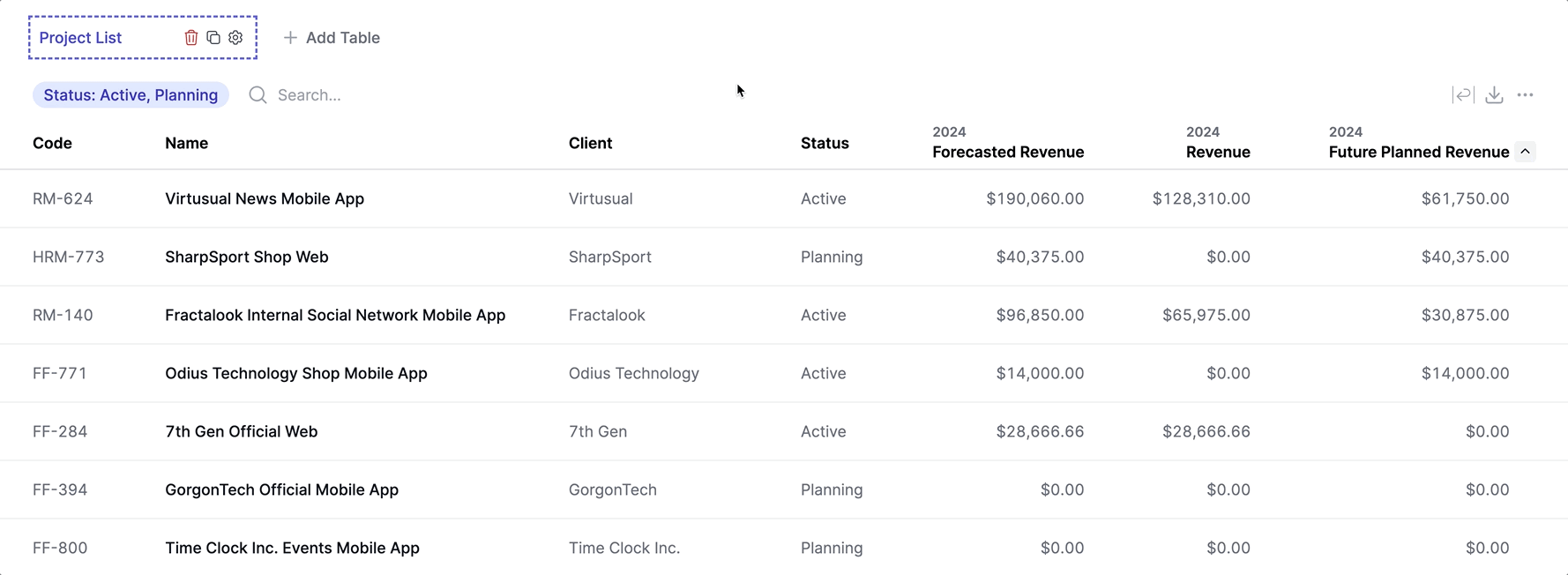This screenshot has height=575, width=1568.
Task: Delete the Project List table via trash icon
Action: tap(191, 38)
